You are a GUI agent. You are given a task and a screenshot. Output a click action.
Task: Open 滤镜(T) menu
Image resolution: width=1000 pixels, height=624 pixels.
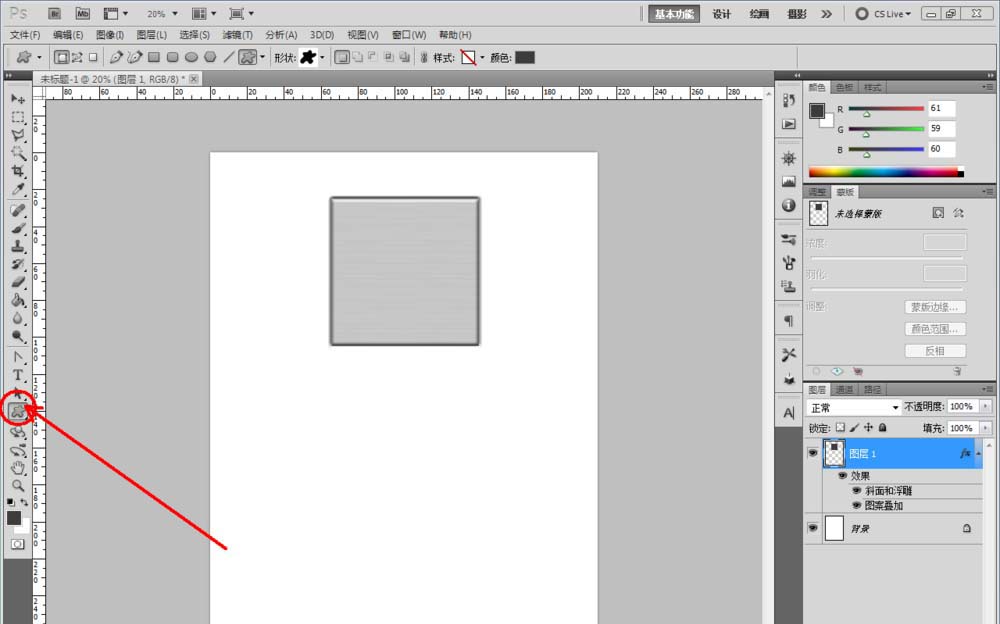[237, 35]
